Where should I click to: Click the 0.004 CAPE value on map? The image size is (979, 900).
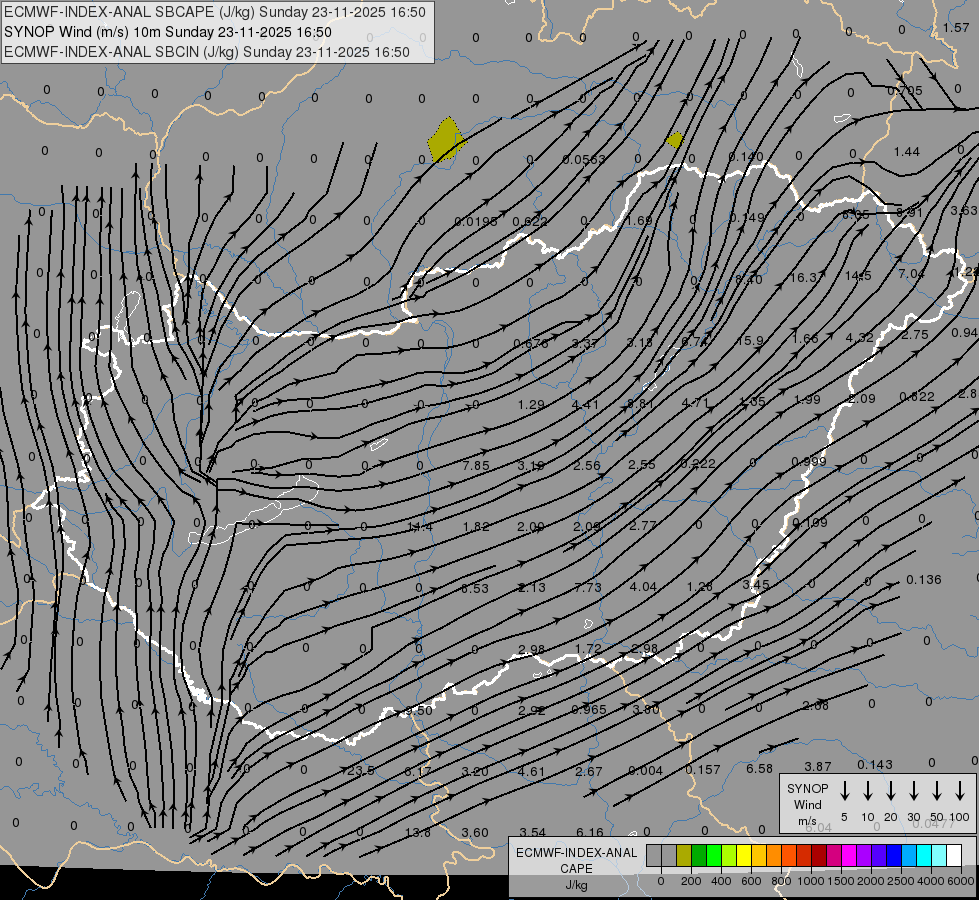click(x=646, y=770)
